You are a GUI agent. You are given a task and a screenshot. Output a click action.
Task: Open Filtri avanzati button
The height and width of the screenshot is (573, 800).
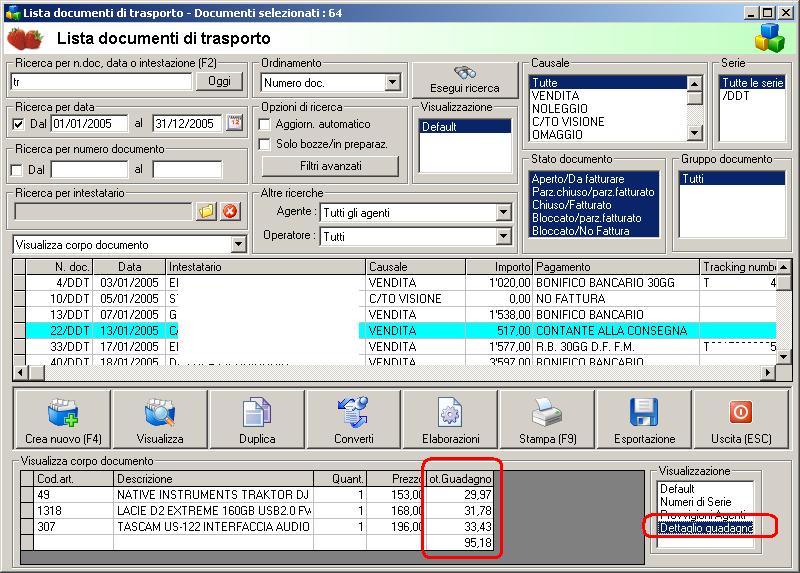click(x=330, y=166)
